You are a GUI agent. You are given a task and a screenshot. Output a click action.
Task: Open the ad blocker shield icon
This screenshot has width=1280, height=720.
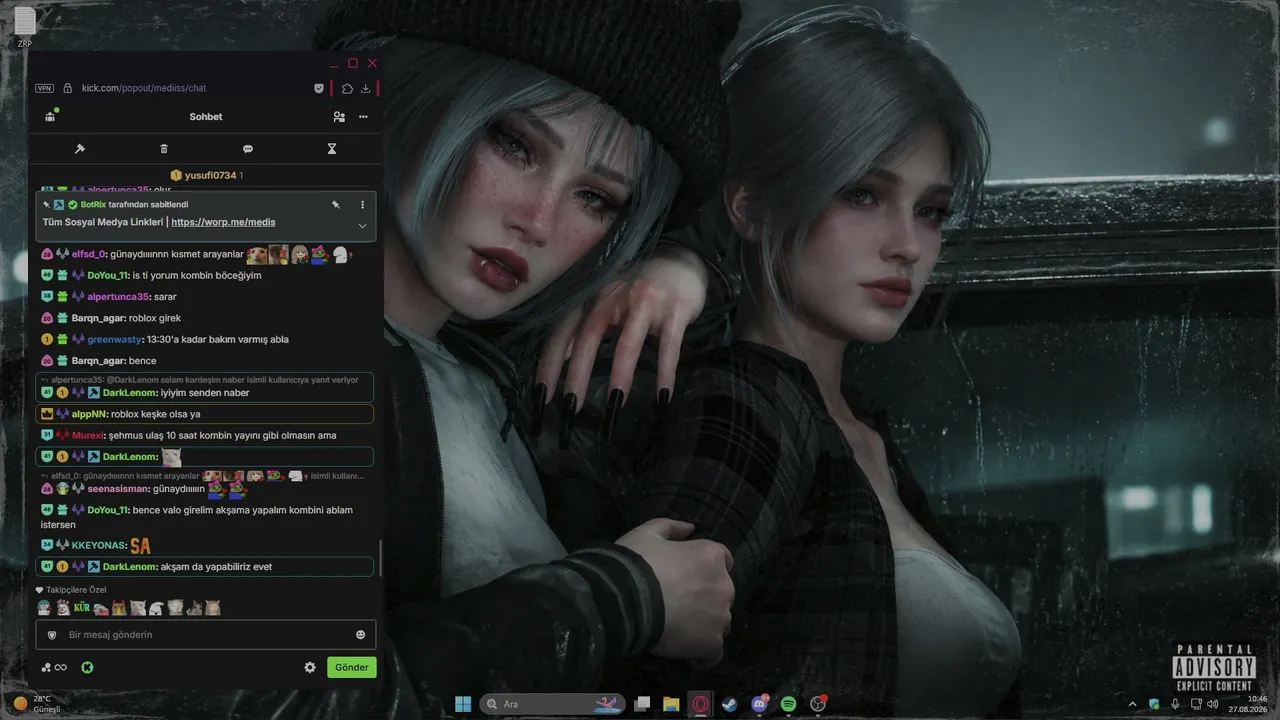tap(319, 88)
